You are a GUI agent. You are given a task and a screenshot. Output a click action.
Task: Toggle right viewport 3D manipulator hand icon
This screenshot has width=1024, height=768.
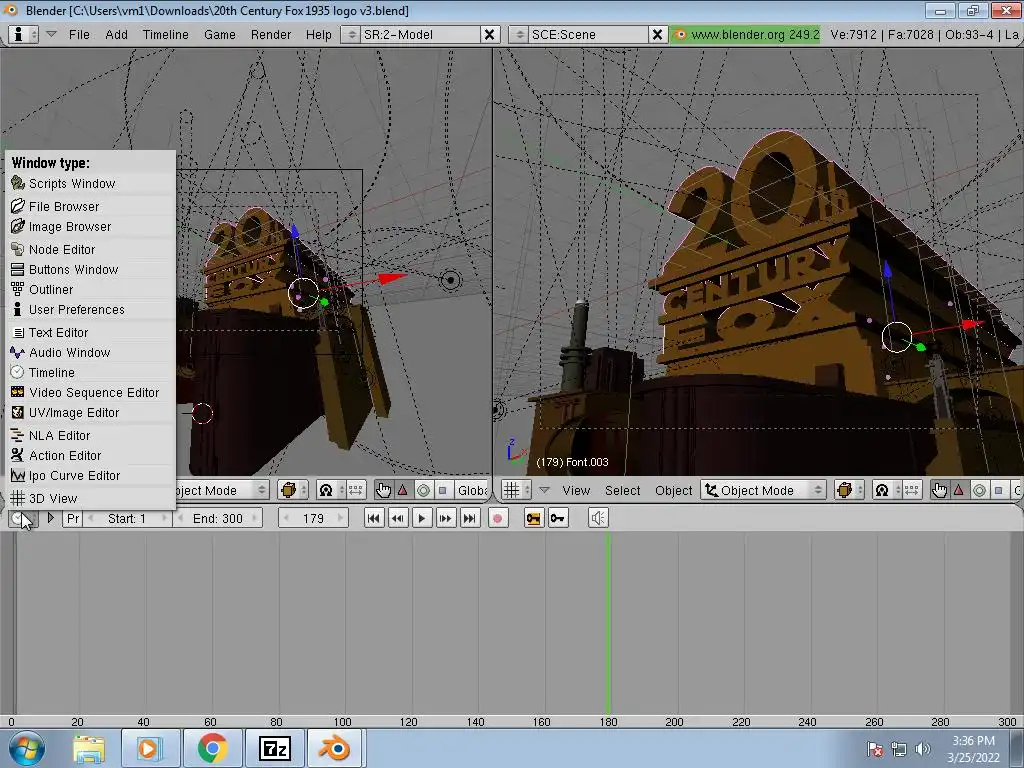(x=939, y=490)
